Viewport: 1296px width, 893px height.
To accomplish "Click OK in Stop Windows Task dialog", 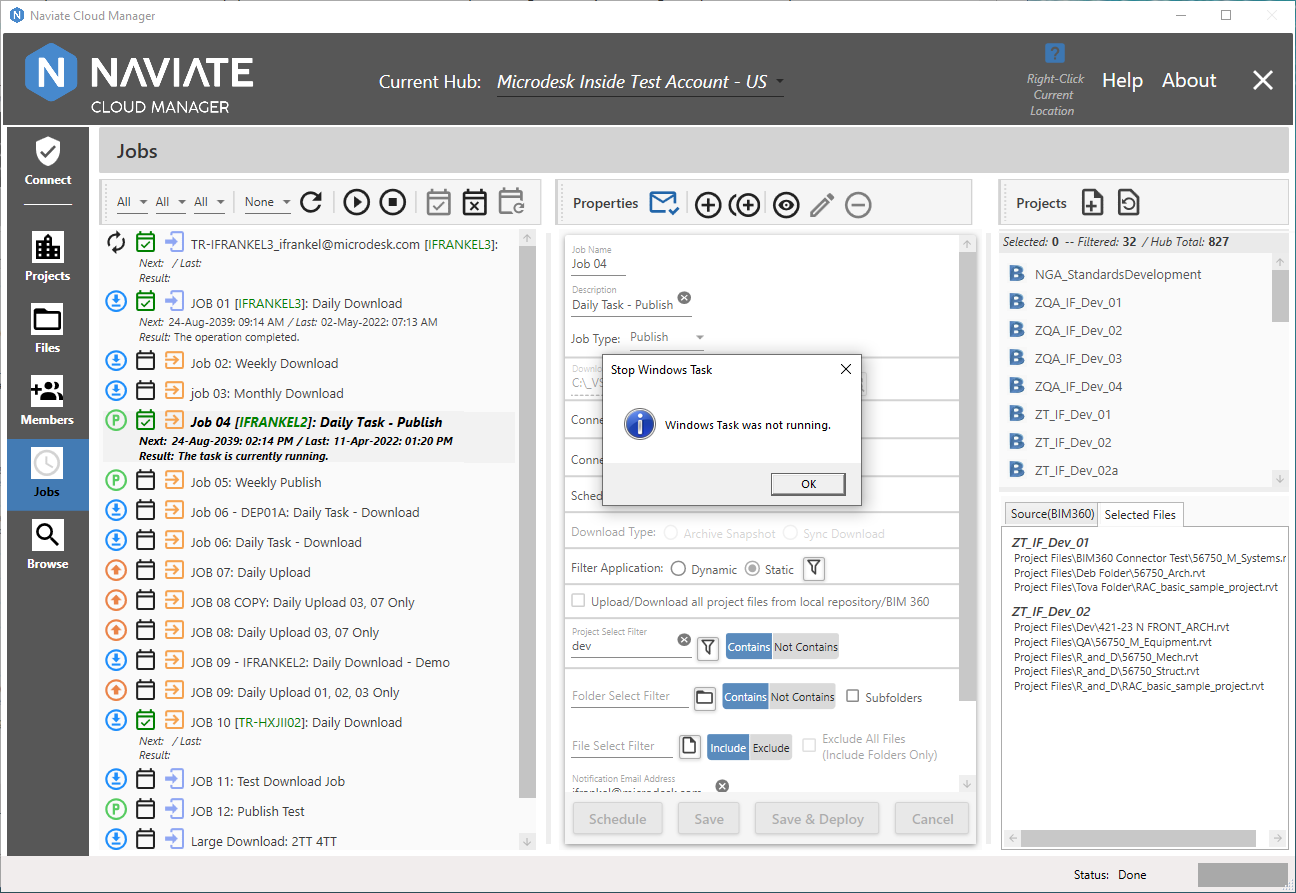I will 808,484.
